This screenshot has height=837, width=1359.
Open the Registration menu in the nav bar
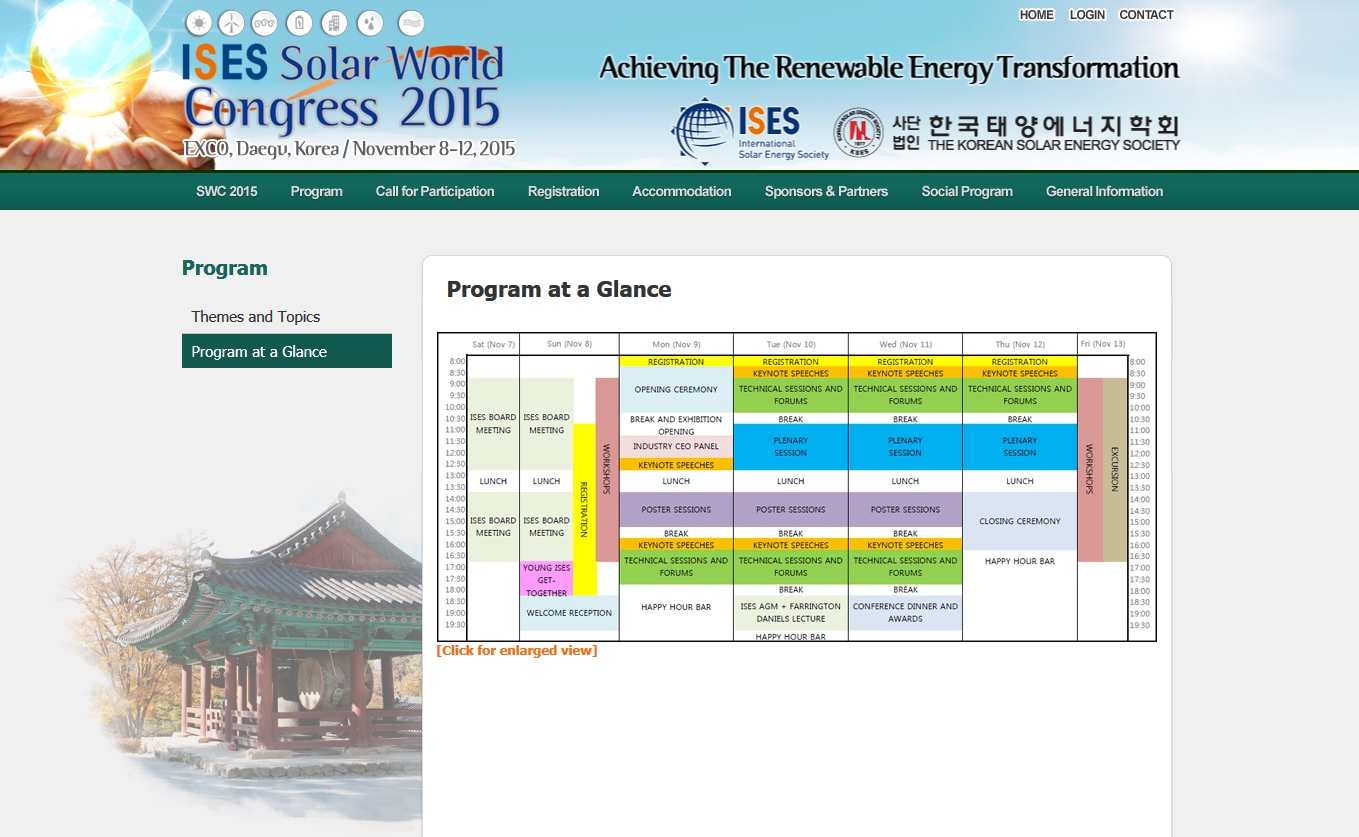[x=564, y=191]
